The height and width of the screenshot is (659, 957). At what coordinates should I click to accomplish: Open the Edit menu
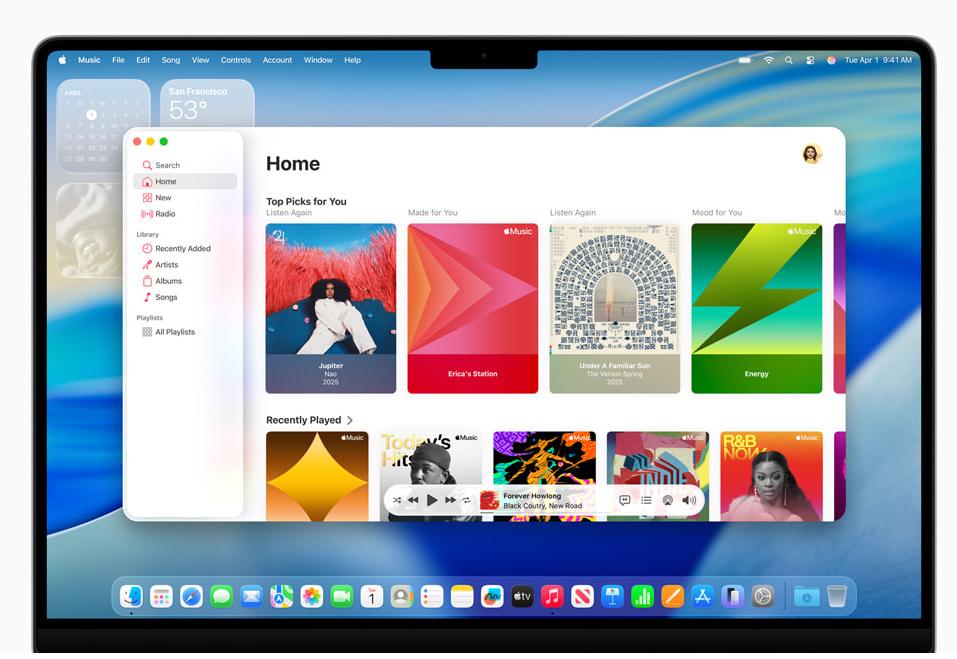(143, 60)
